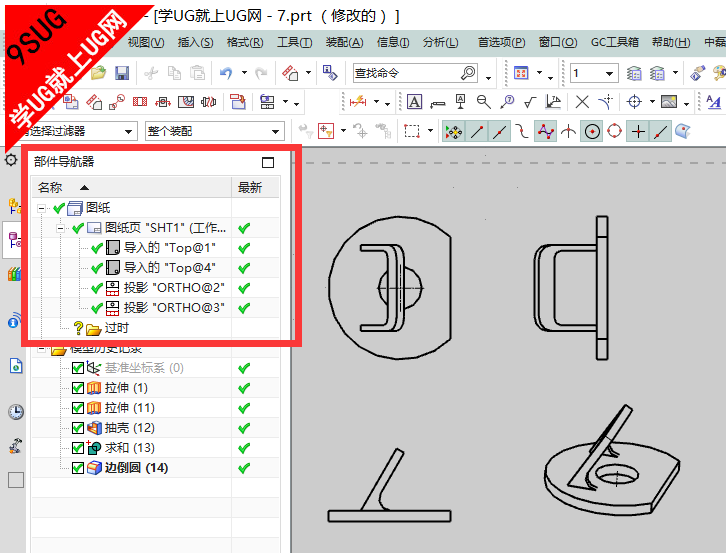Open the 格式(R) menu
Screen dimensions: 726x553
point(245,43)
